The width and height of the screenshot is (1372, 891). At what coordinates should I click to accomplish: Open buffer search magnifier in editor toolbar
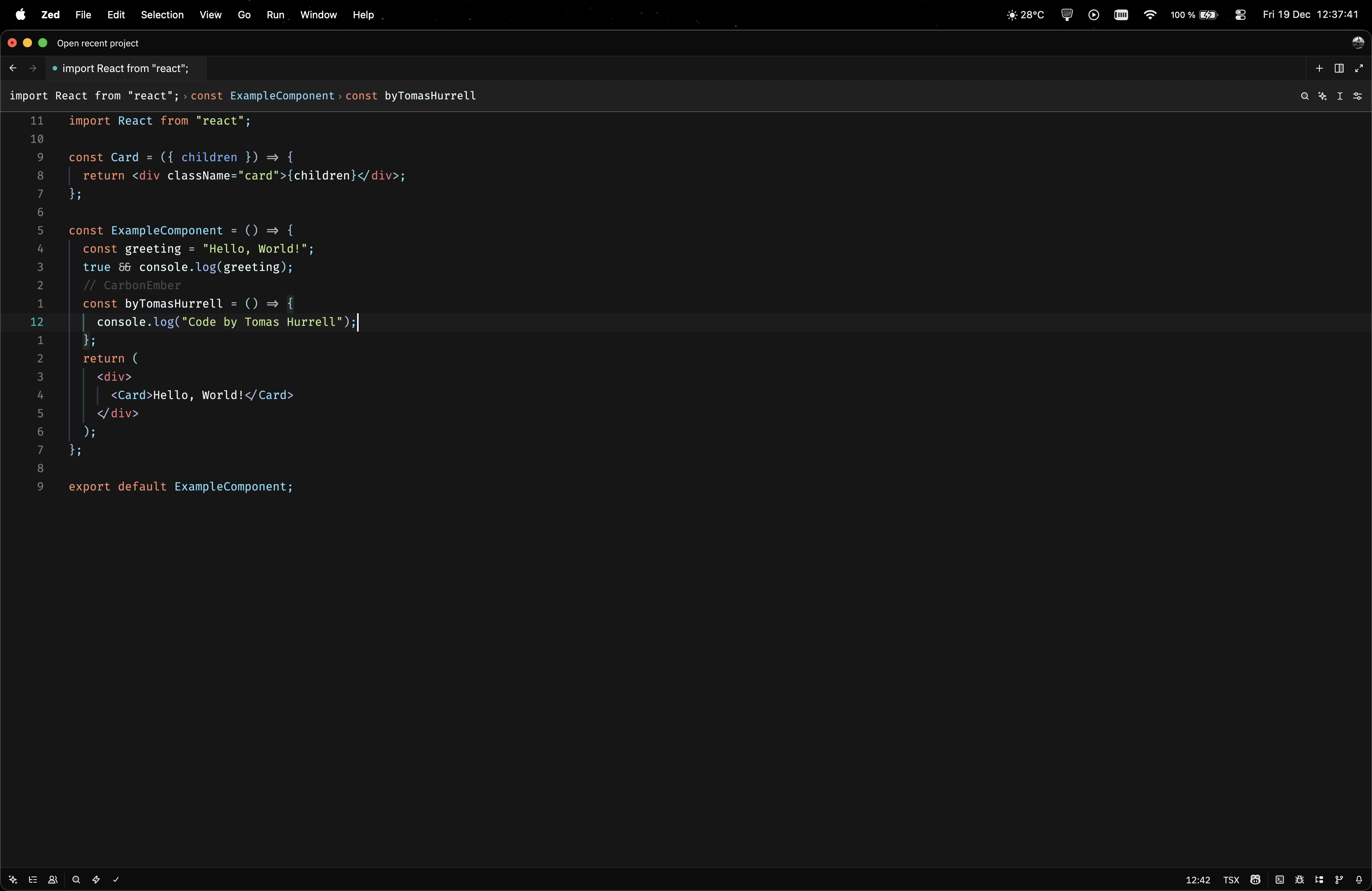[x=1305, y=96]
